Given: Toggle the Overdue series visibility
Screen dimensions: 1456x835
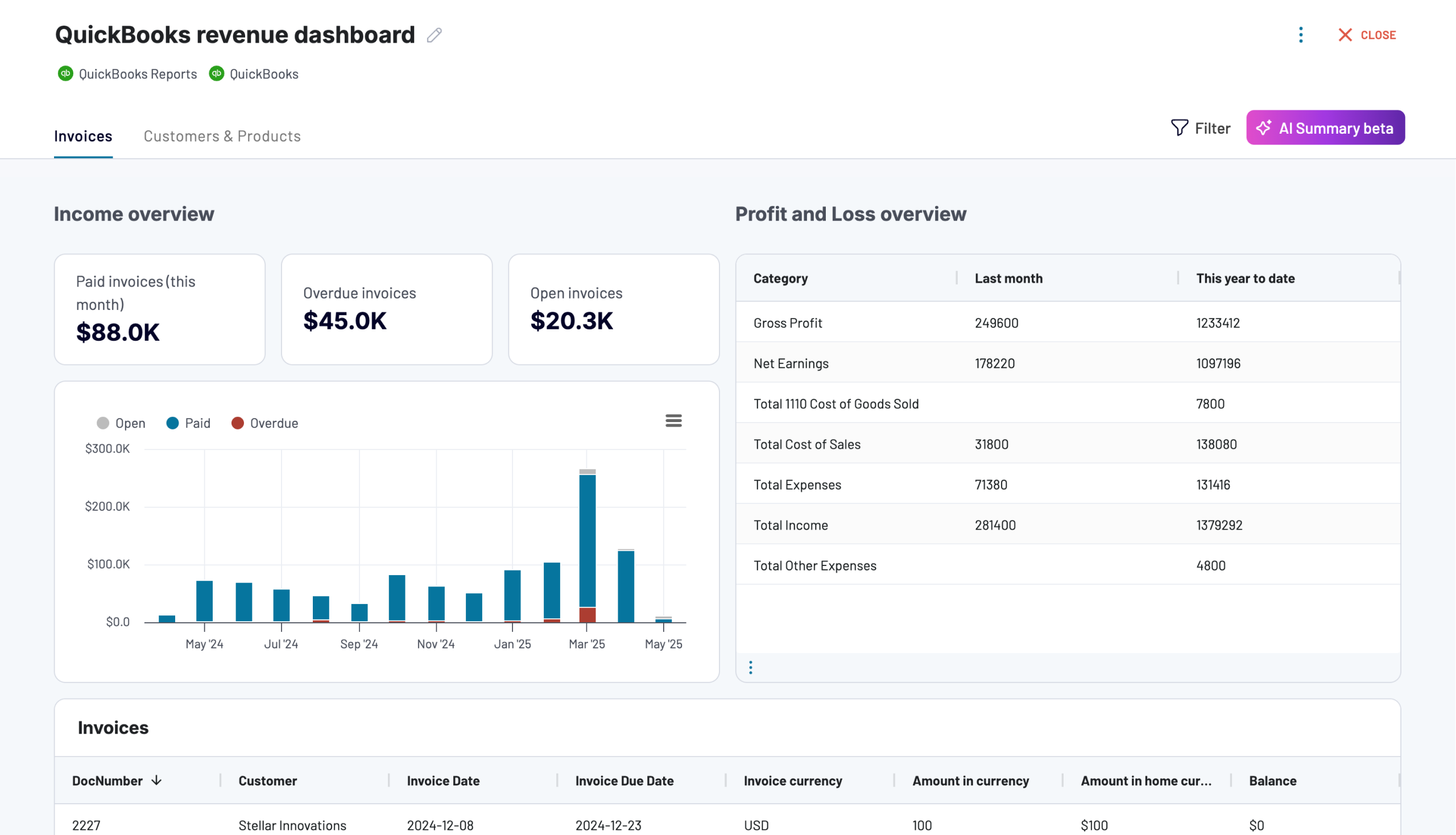Looking at the screenshot, I should pos(264,423).
